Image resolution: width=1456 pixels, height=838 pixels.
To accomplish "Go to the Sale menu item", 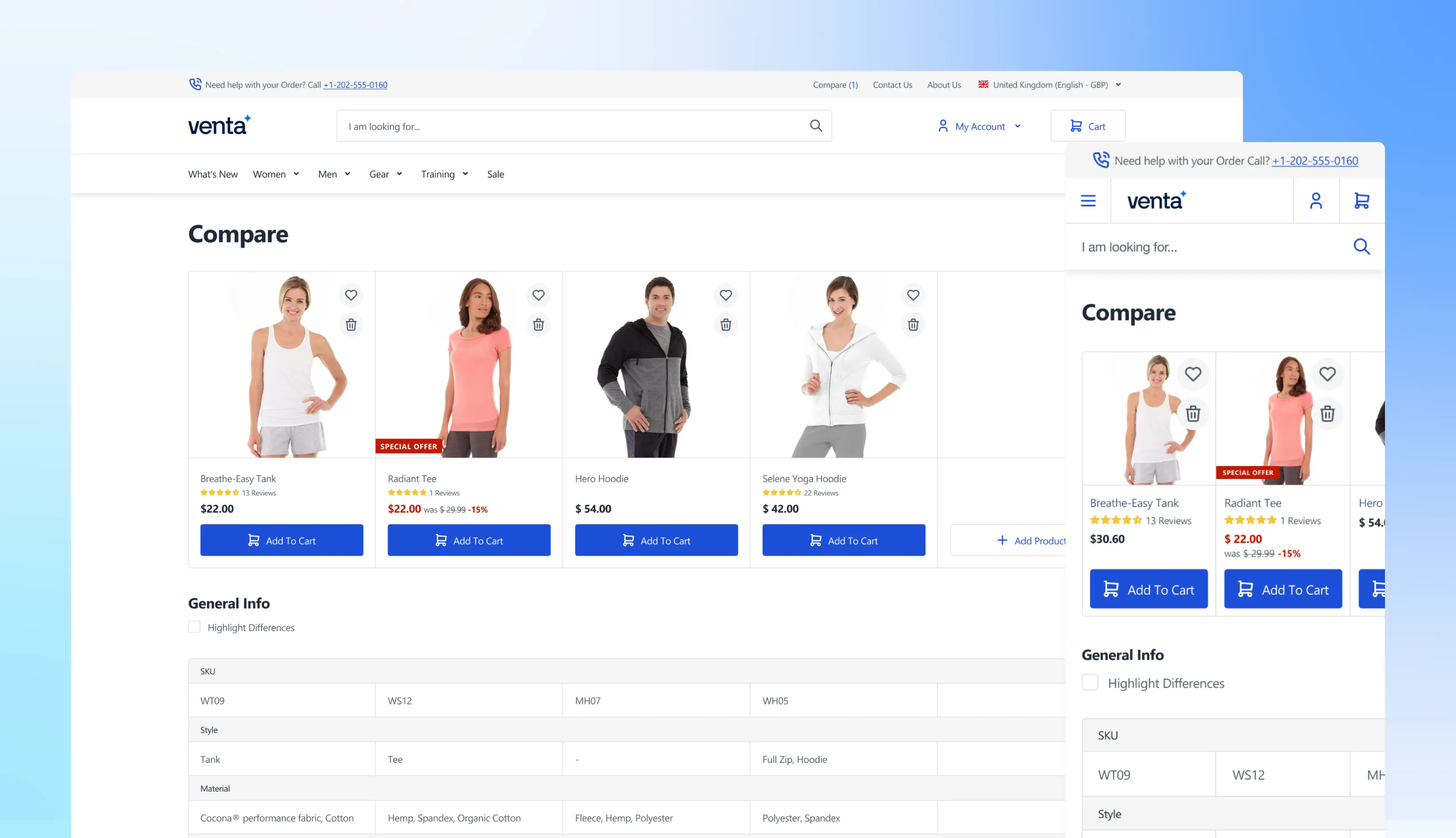I will [495, 174].
